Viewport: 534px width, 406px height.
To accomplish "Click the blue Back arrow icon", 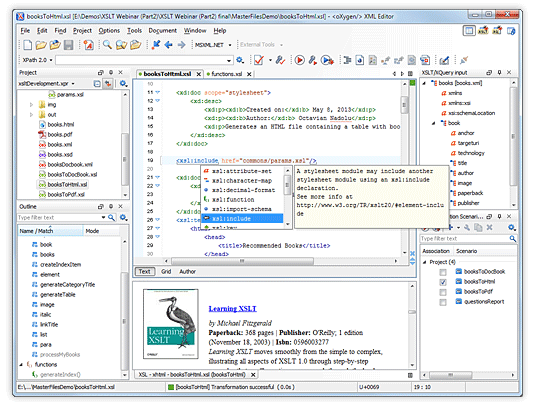I will pos(169,45).
